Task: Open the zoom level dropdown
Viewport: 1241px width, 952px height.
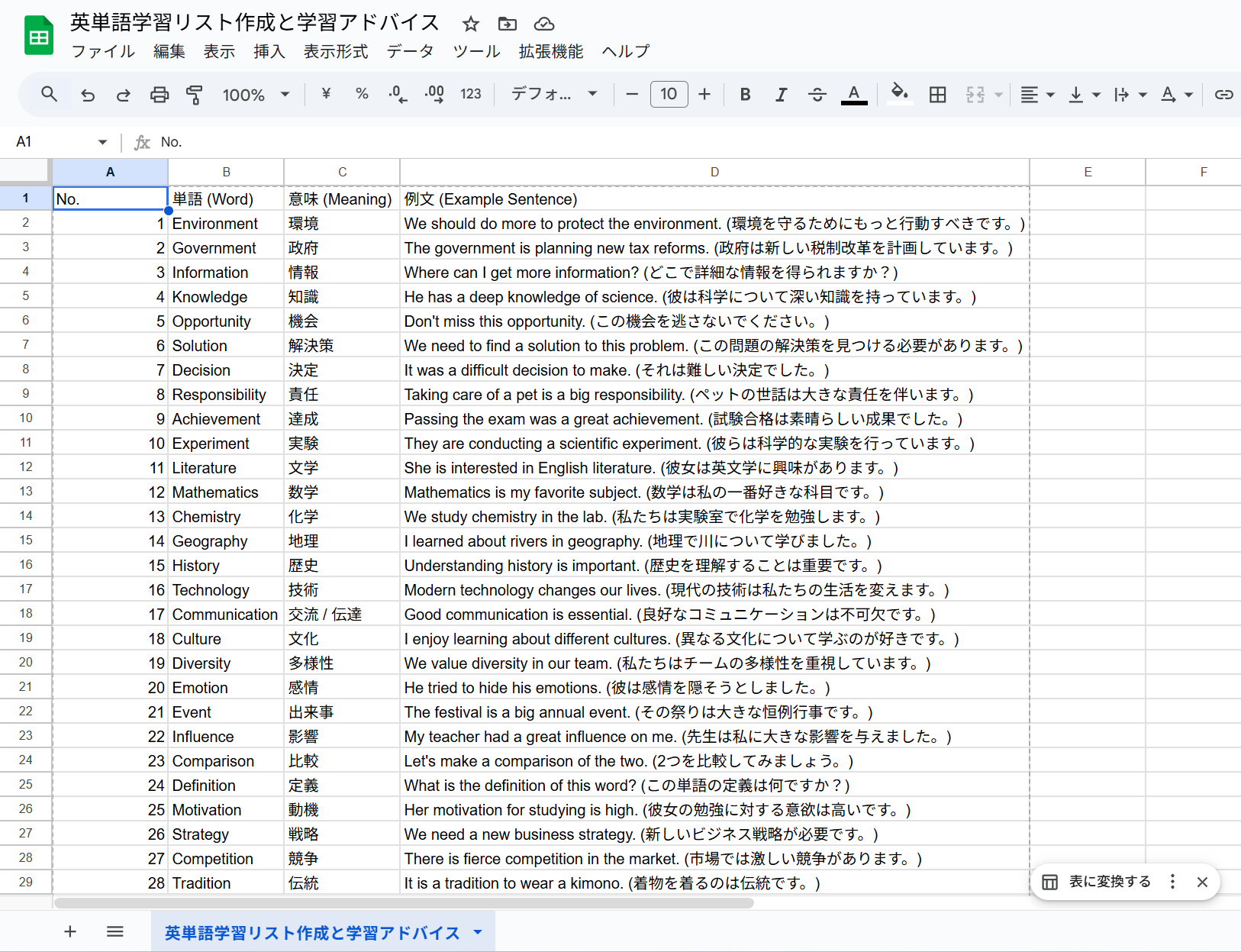Action: [x=256, y=95]
